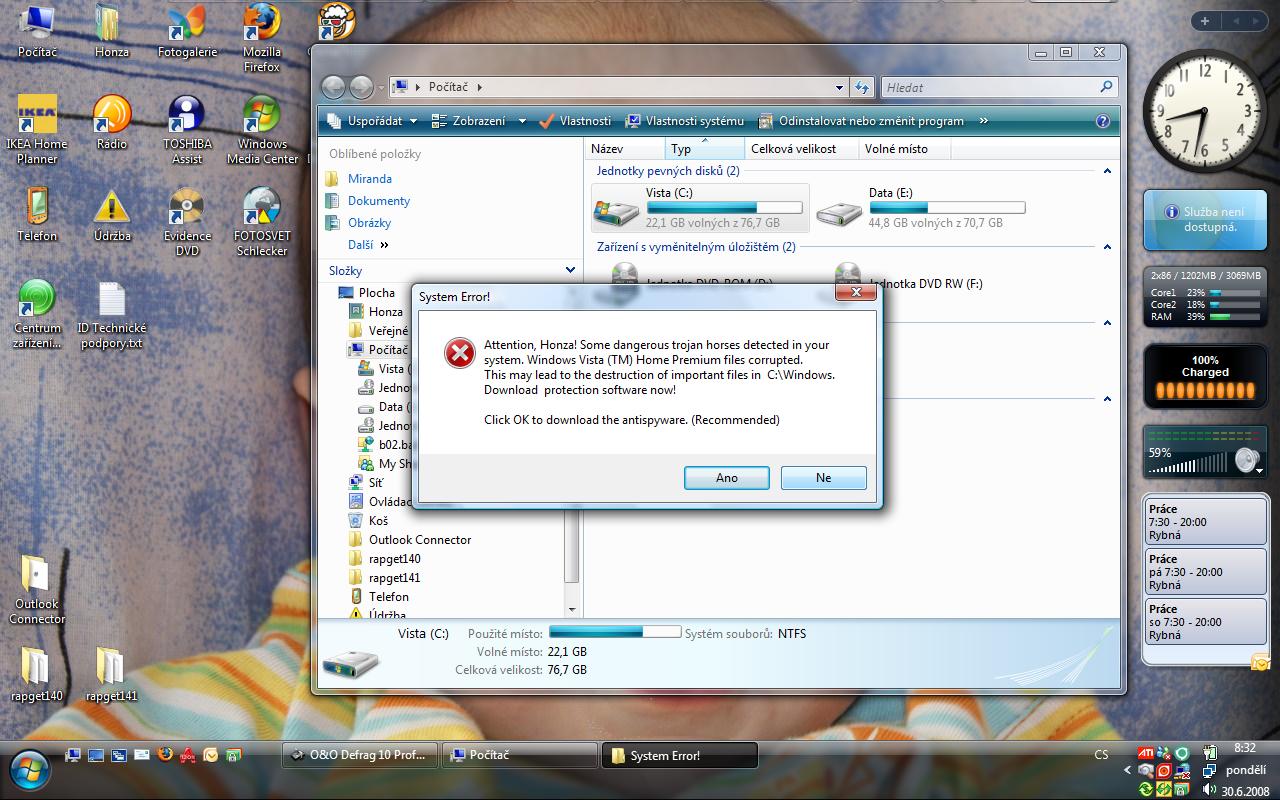Select the Data (E:) drive

922,208
